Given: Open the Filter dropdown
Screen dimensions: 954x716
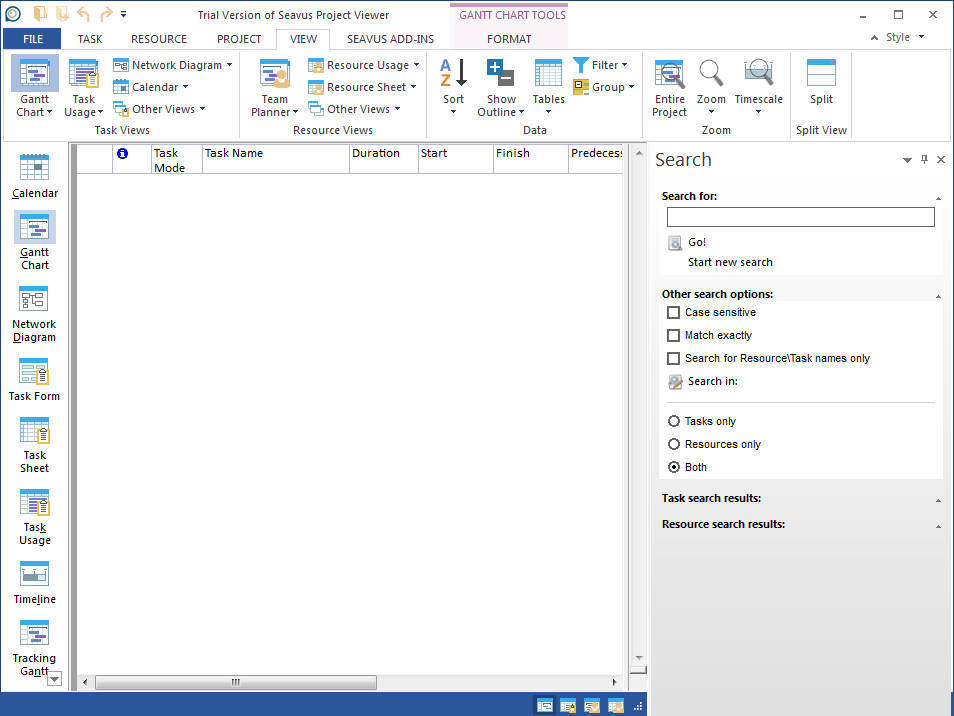Looking at the screenshot, I should click(x=605, y=64).
